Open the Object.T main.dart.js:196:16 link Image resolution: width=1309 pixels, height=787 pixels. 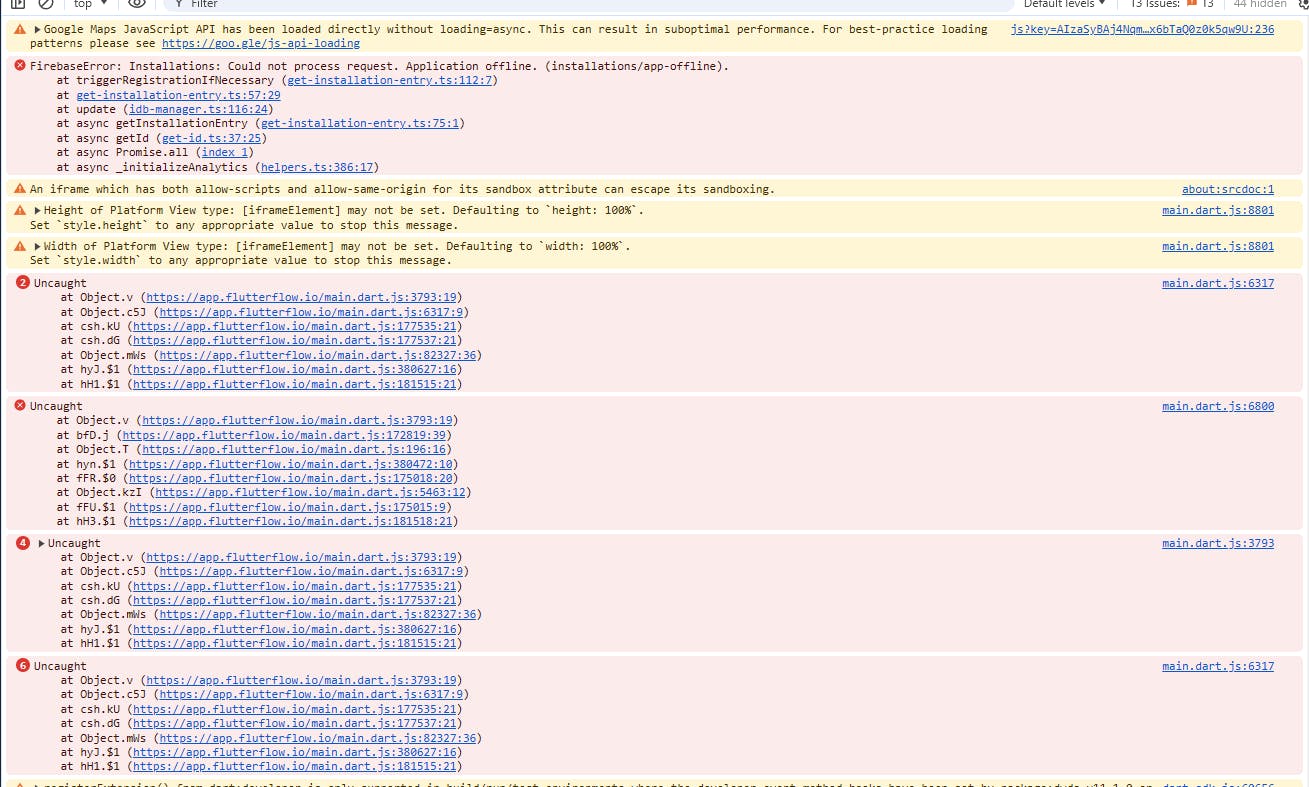click(295, 450)
